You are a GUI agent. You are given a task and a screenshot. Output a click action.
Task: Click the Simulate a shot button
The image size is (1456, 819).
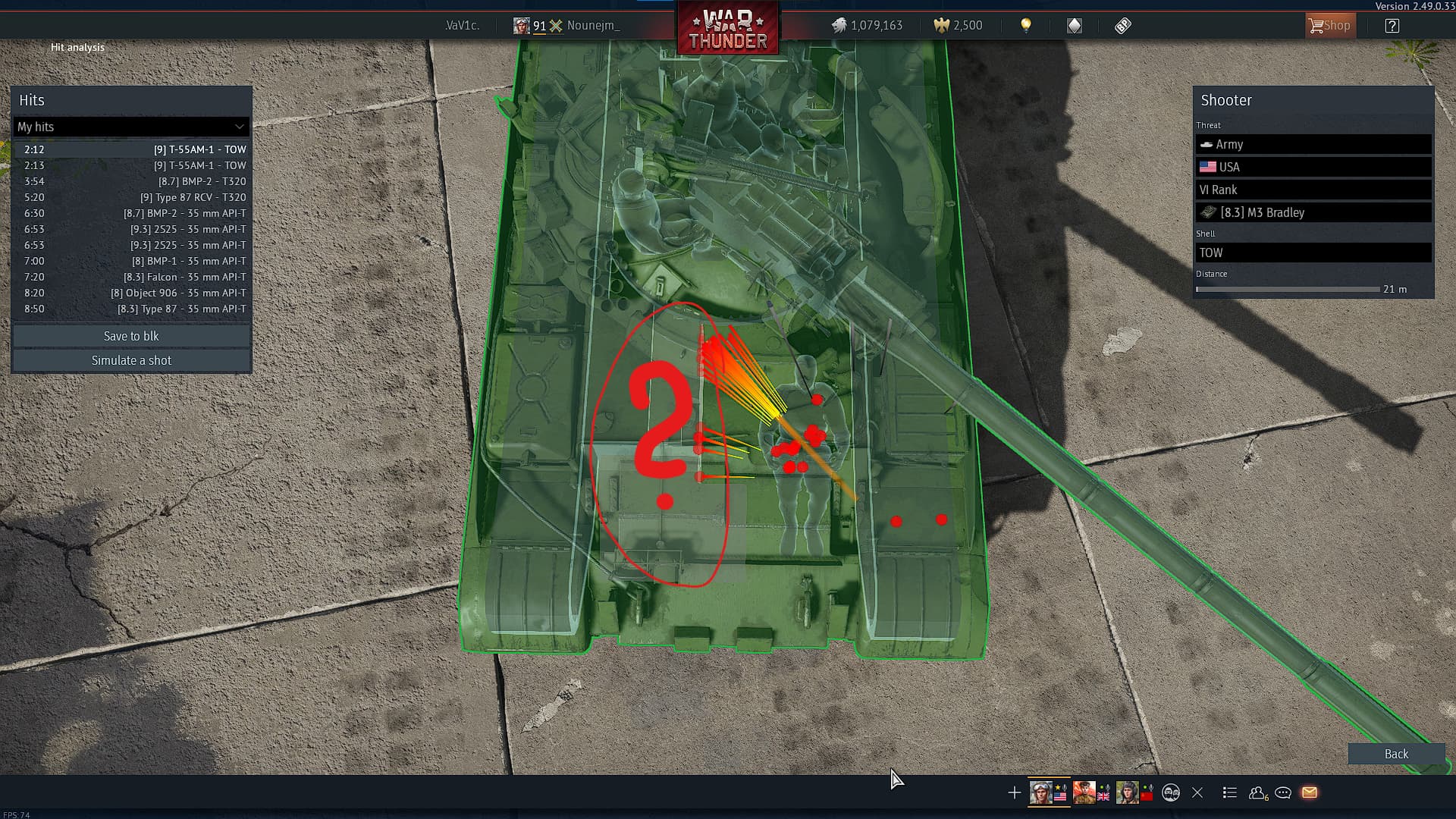pyautogui.click(x=131, y=360)
